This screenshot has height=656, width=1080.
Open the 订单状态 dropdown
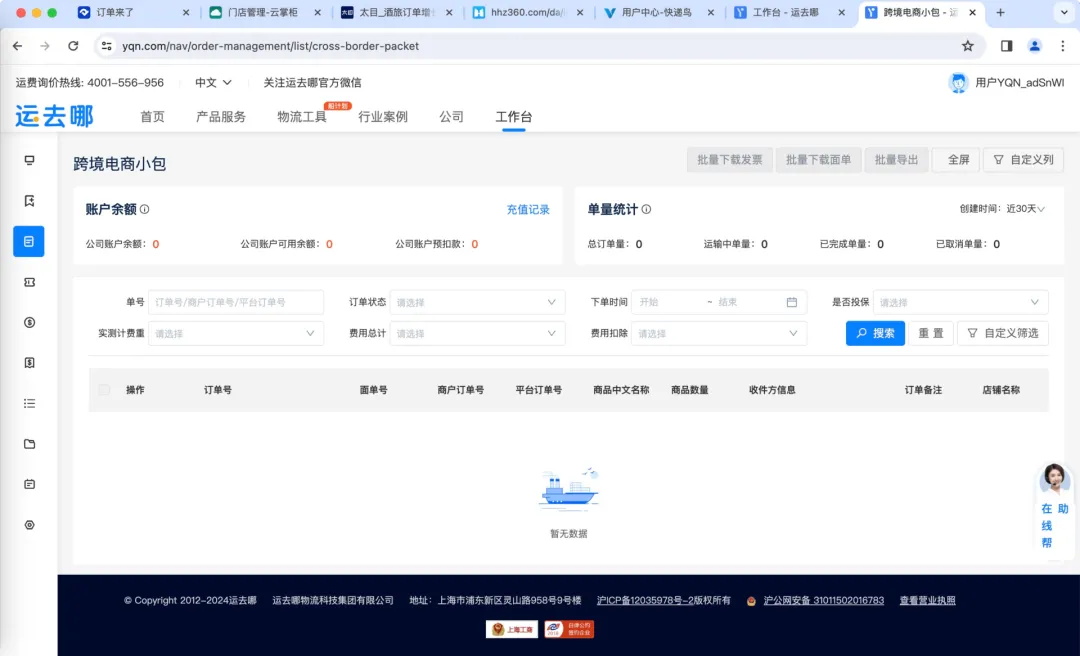[477, 302]
